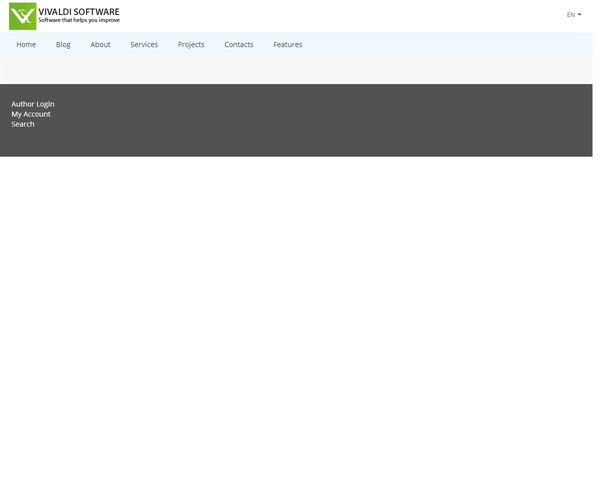Open the My Account footer link
This screenshot has height=482, width=600.
coord(31,114)
